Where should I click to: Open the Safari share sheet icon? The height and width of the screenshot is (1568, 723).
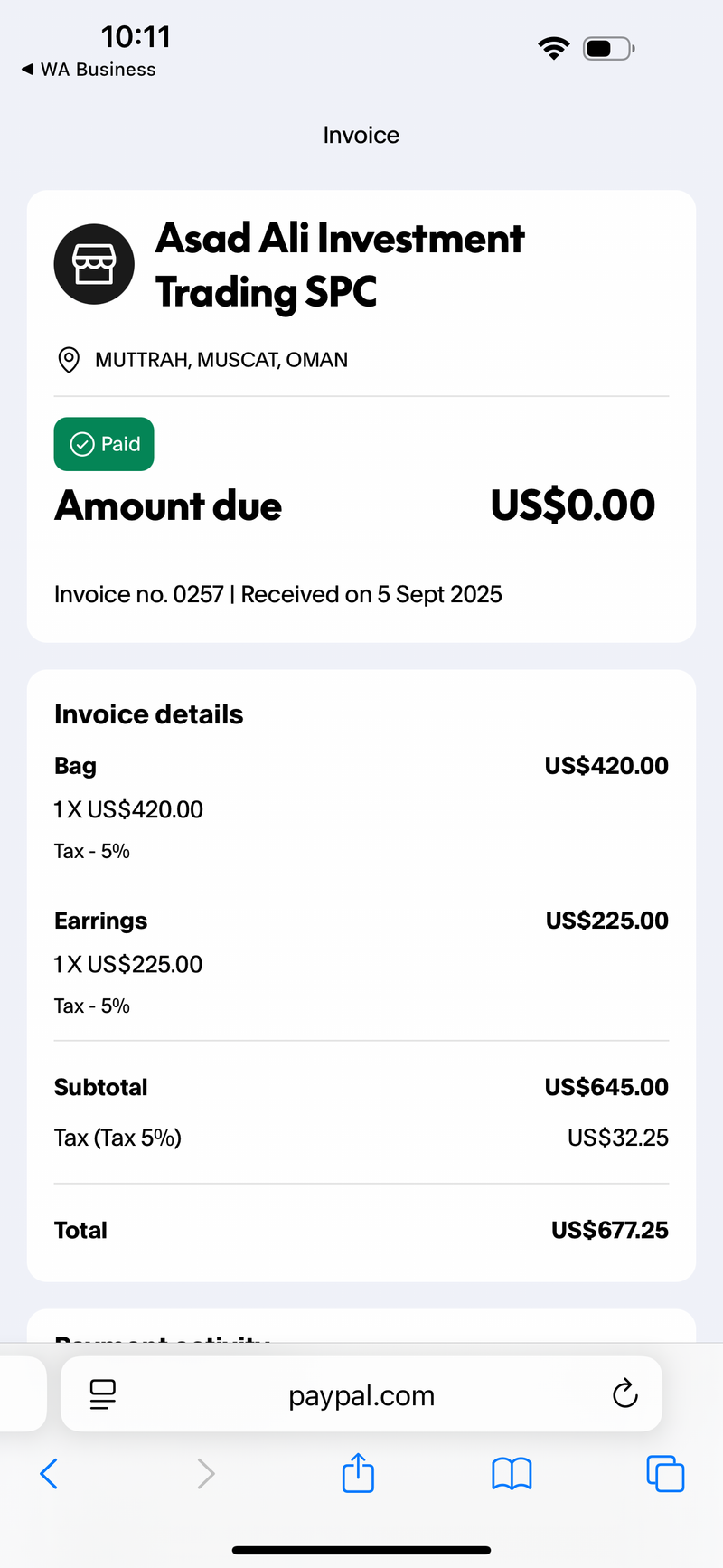point(358,1471)
